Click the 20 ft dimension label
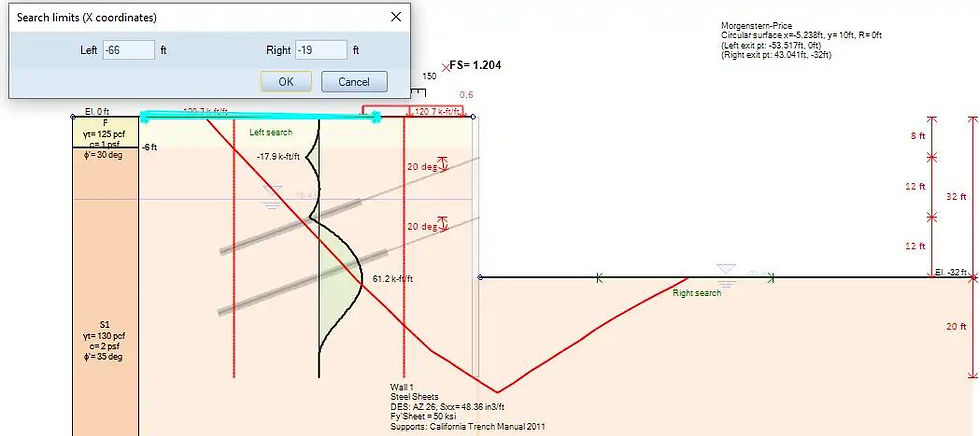The height and width of the screenshot is (436, 980). click(956, 326)
